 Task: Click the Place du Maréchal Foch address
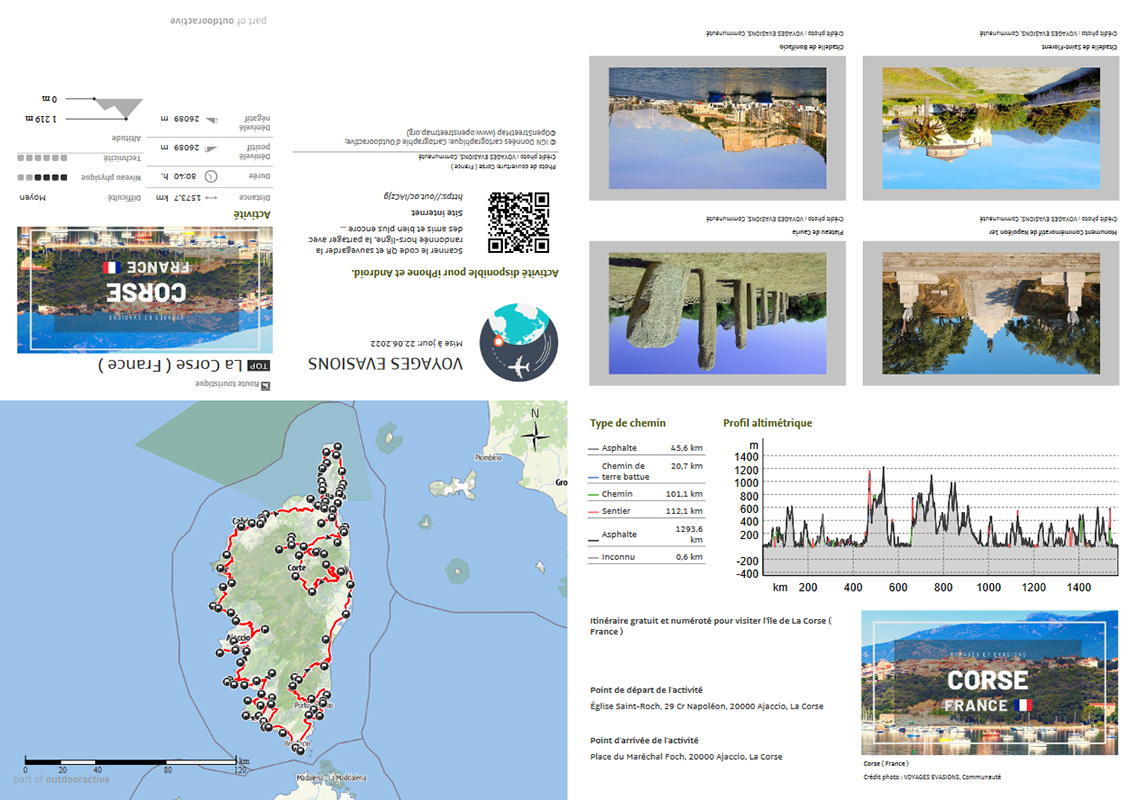pos(686,757)
